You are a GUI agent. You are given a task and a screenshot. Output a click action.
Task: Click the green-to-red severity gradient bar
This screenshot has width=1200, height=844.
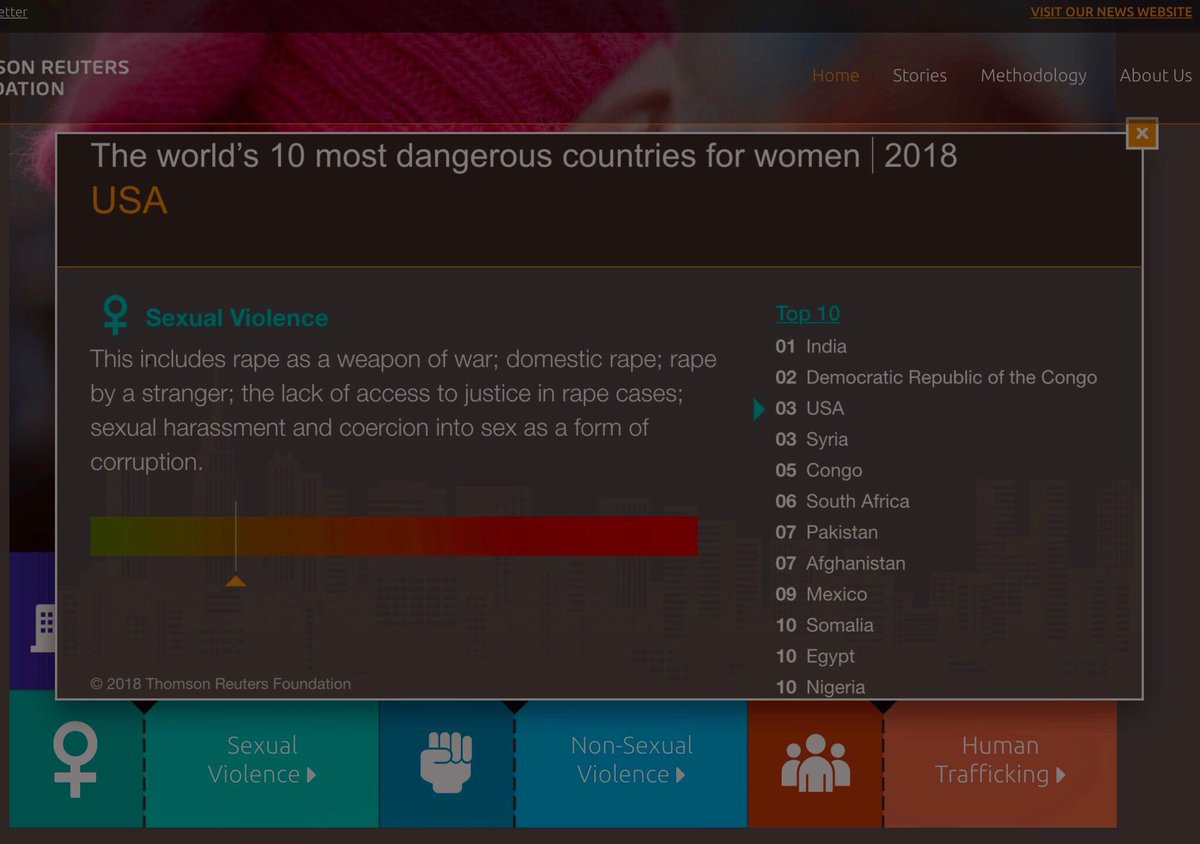coord(393,535)
